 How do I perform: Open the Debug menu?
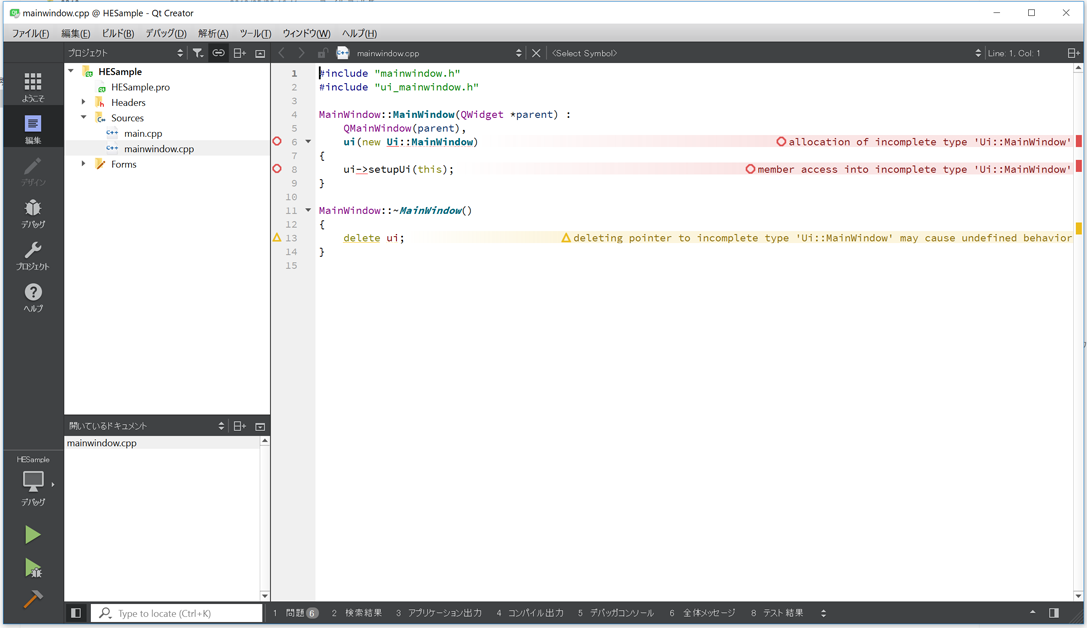(166, 33)
